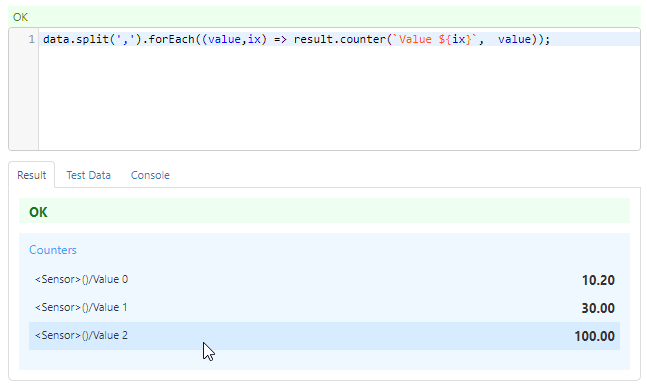This screenshot has width=647, height=389.
Task: Switch to the Result tab
Action: click(x=31, y=175)
